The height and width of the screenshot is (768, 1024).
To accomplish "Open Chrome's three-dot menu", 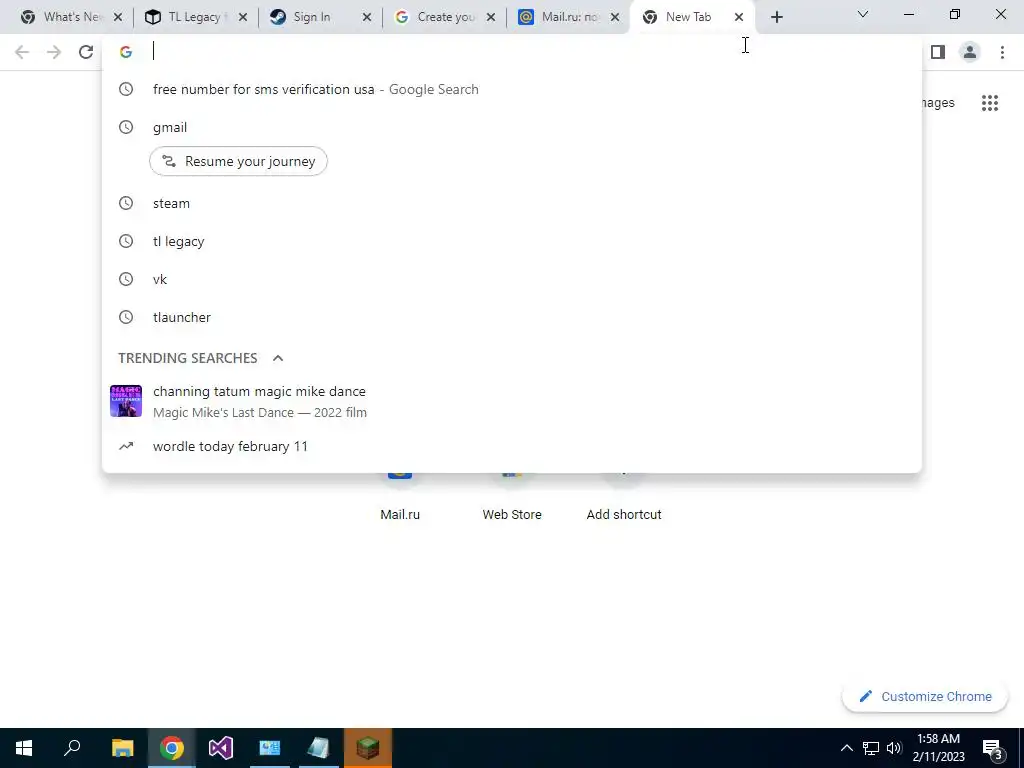I will coord(1002,52).
